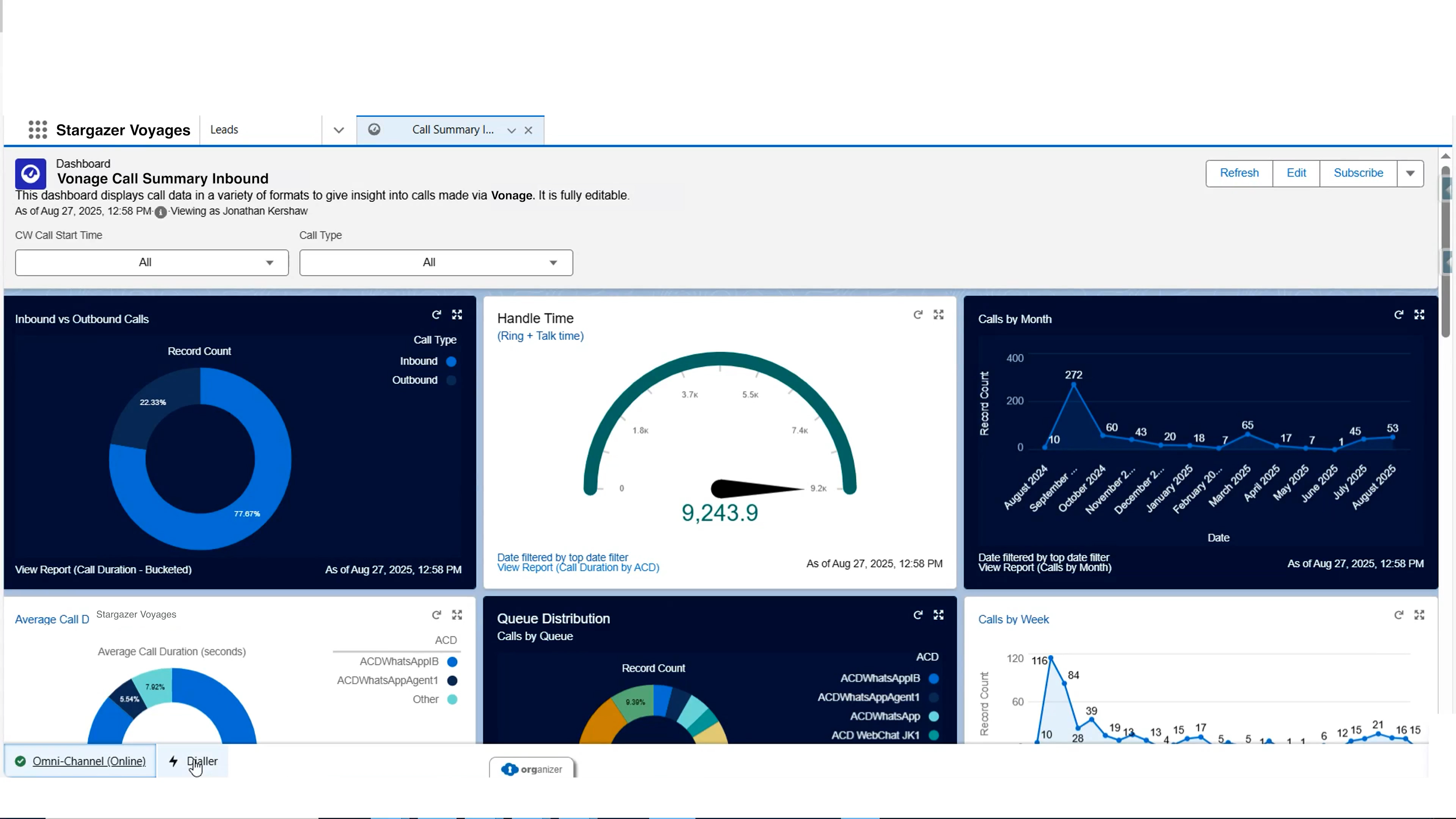
Task: Open the organizer widget at the bottom
Action: 531,769
